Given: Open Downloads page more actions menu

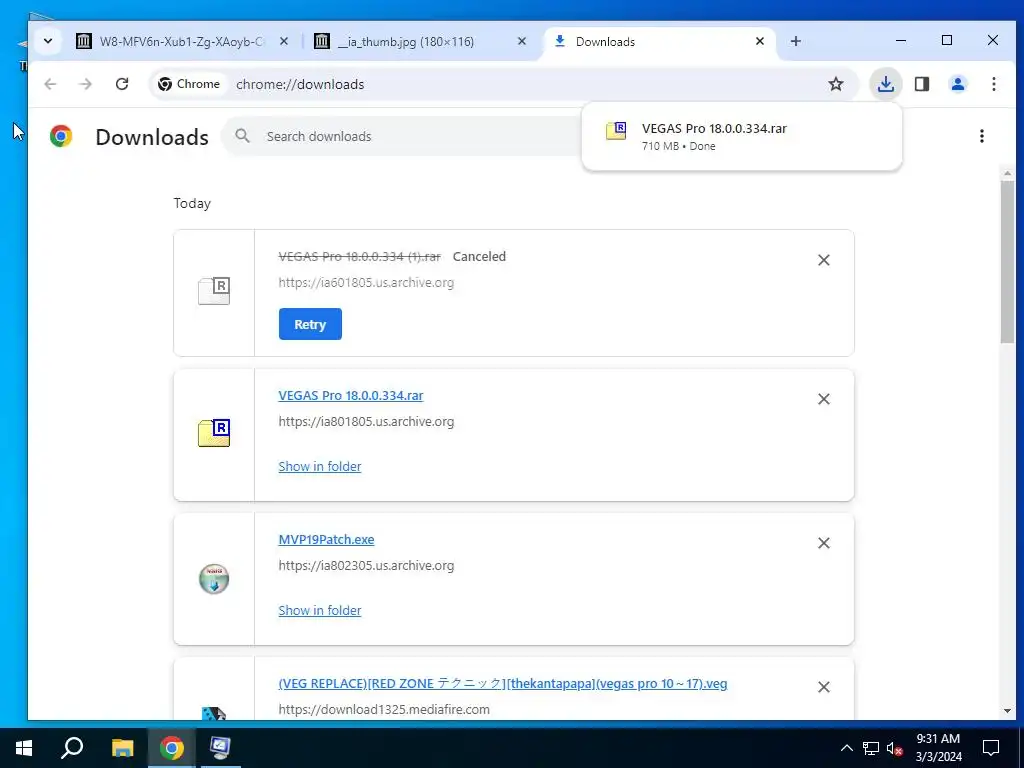Looking at the screenshot, I should point(982,136).
